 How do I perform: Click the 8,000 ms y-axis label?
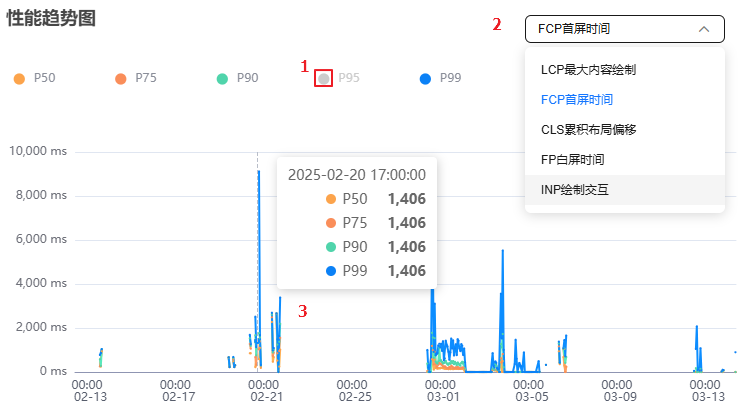click(x=41, y=195)
